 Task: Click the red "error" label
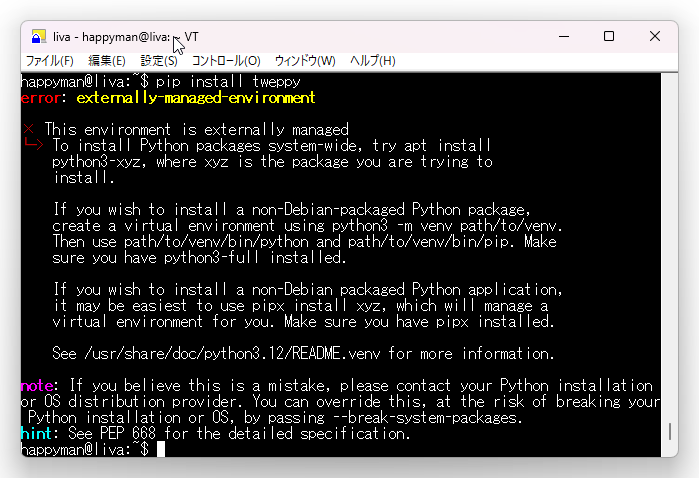[41, 98]
